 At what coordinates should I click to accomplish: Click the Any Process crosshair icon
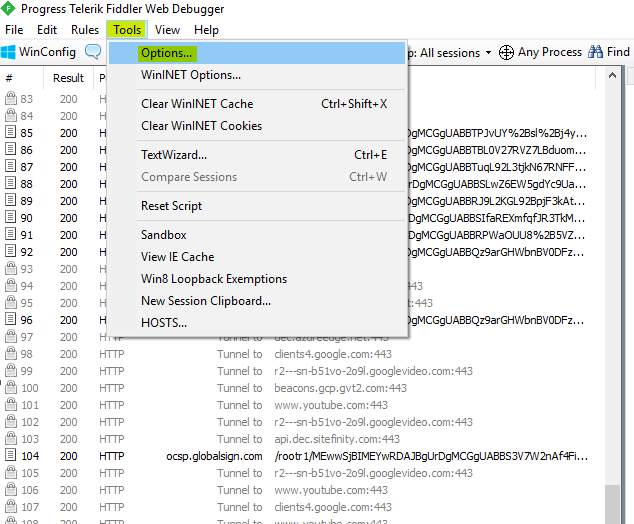[506, 52]
